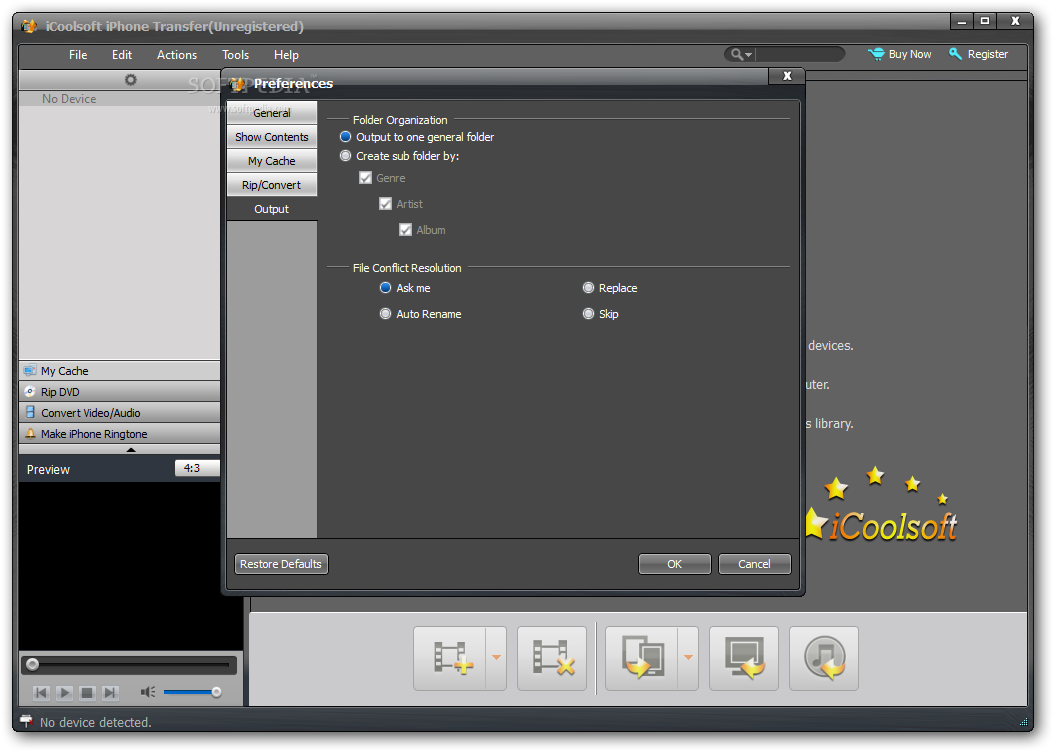The height and width of the screenshot is (752, 1054).
Task: Click the play button in preview
Action: tap(65, 692)
